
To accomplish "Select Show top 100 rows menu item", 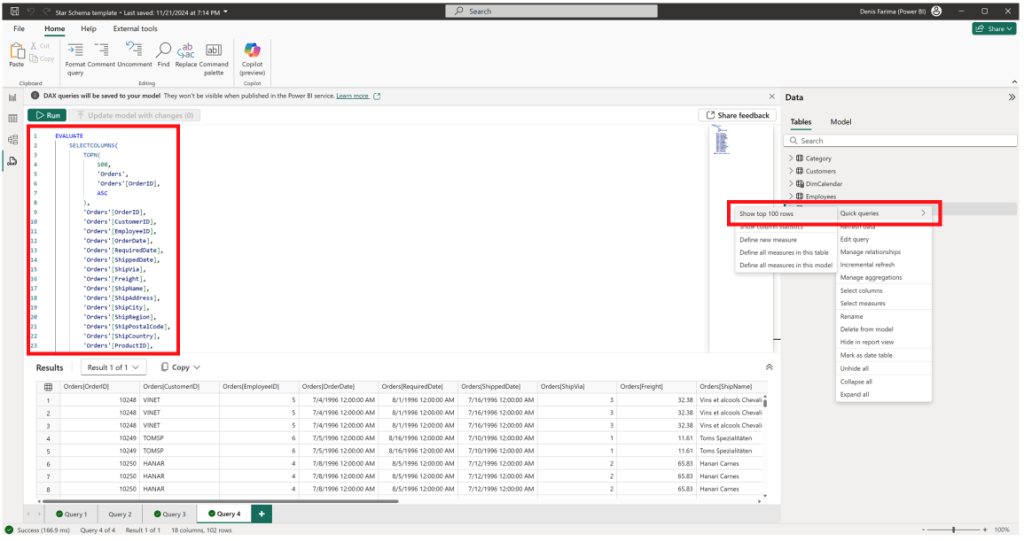I will pos(766,214).
